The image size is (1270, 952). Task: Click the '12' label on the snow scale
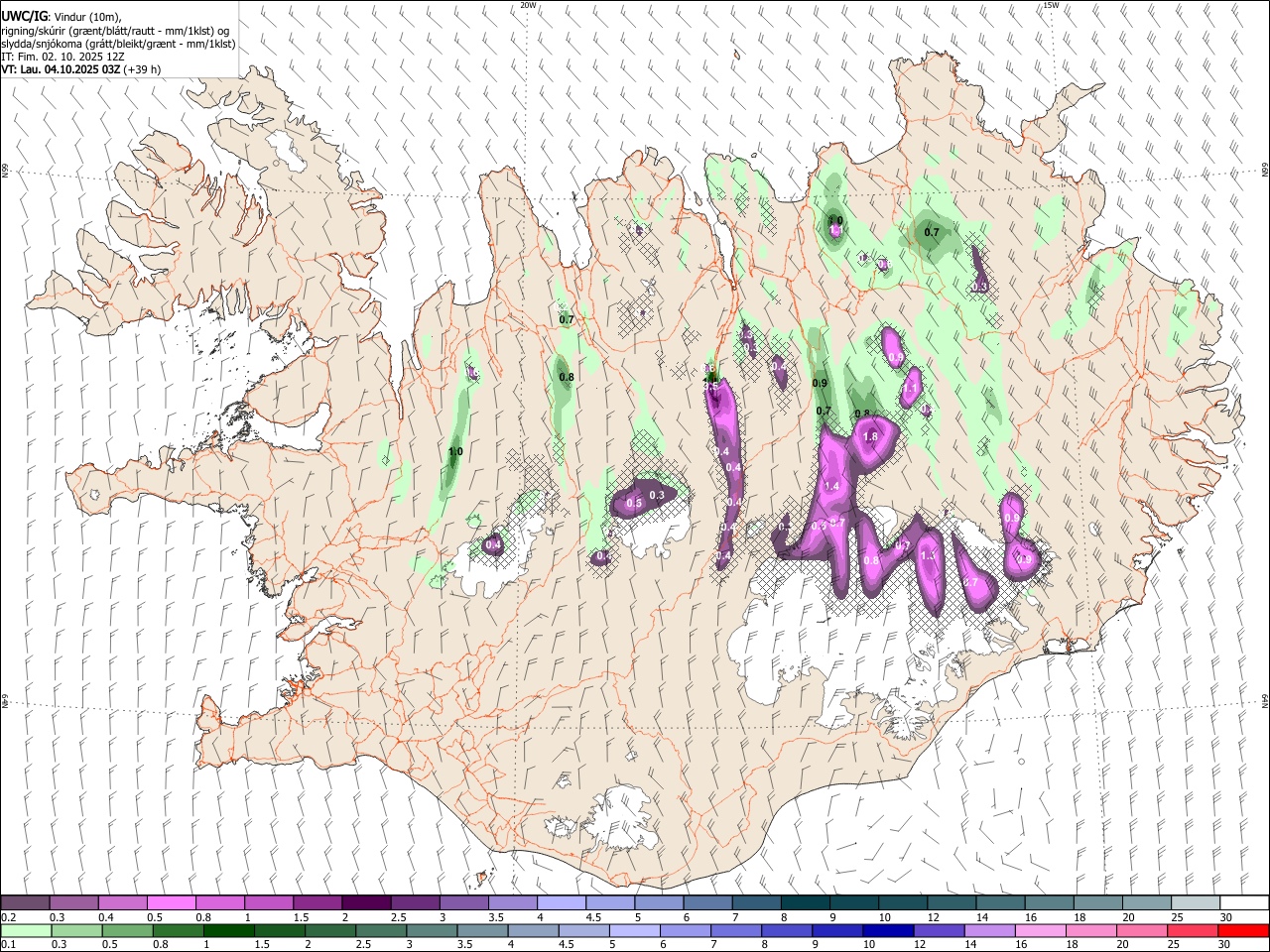[932, 917]
